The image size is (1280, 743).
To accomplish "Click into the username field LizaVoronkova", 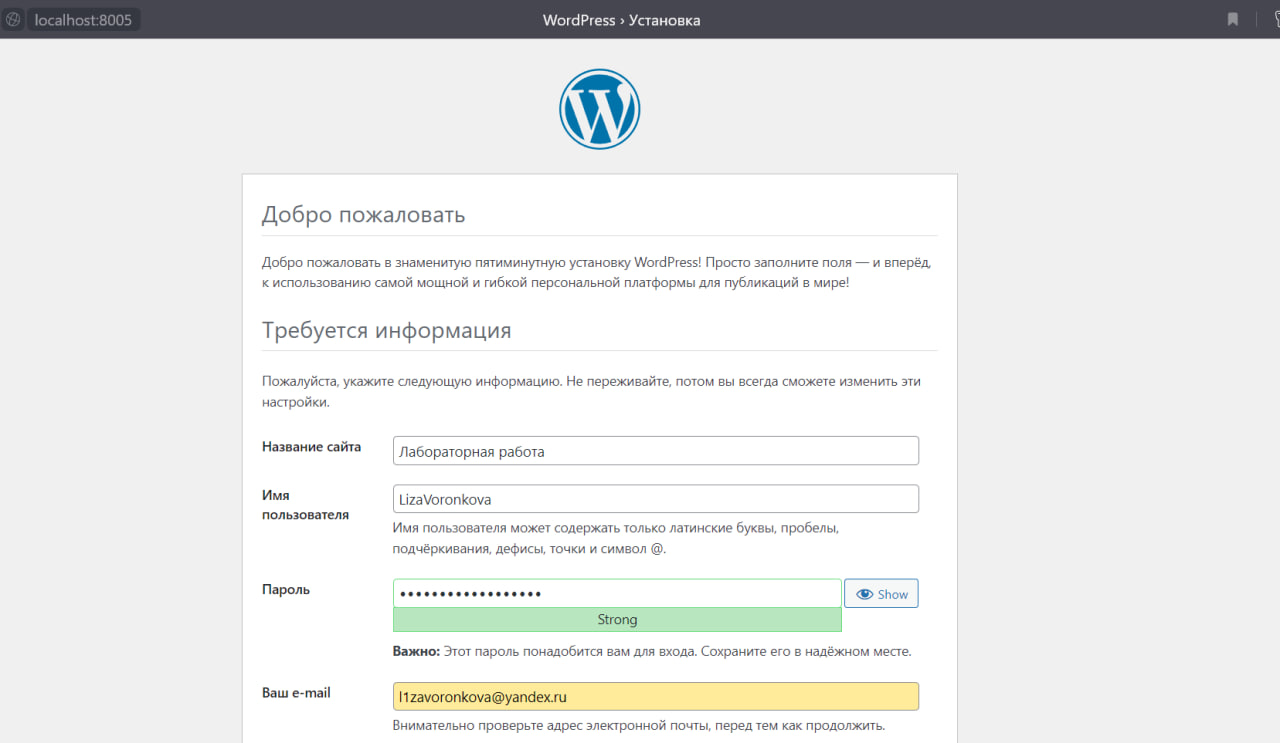I will (x=656, y=499).
